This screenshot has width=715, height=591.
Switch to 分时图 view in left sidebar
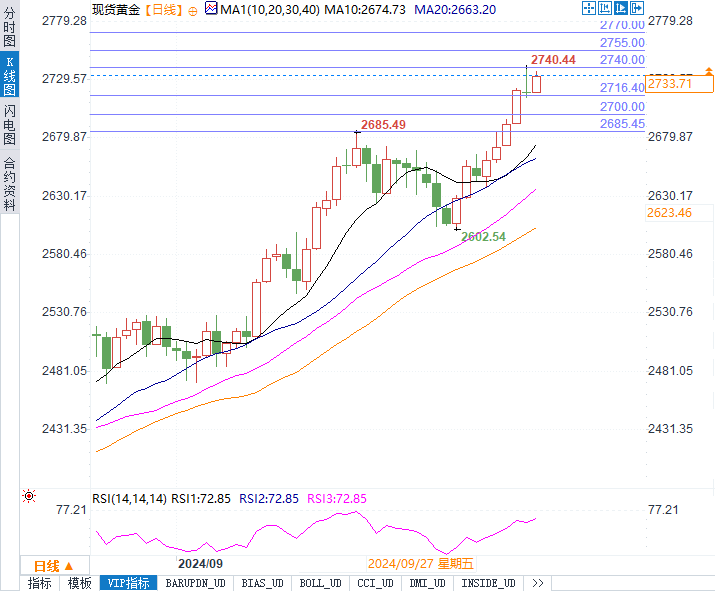point(9,30)
